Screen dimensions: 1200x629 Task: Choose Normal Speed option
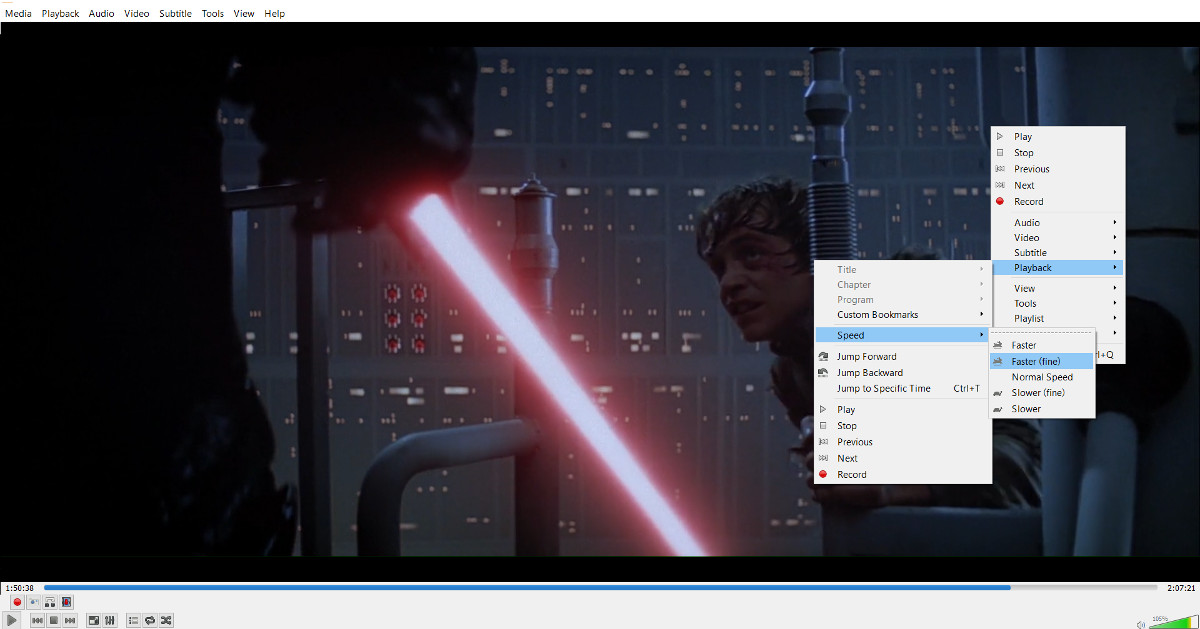click(1043, 377)
